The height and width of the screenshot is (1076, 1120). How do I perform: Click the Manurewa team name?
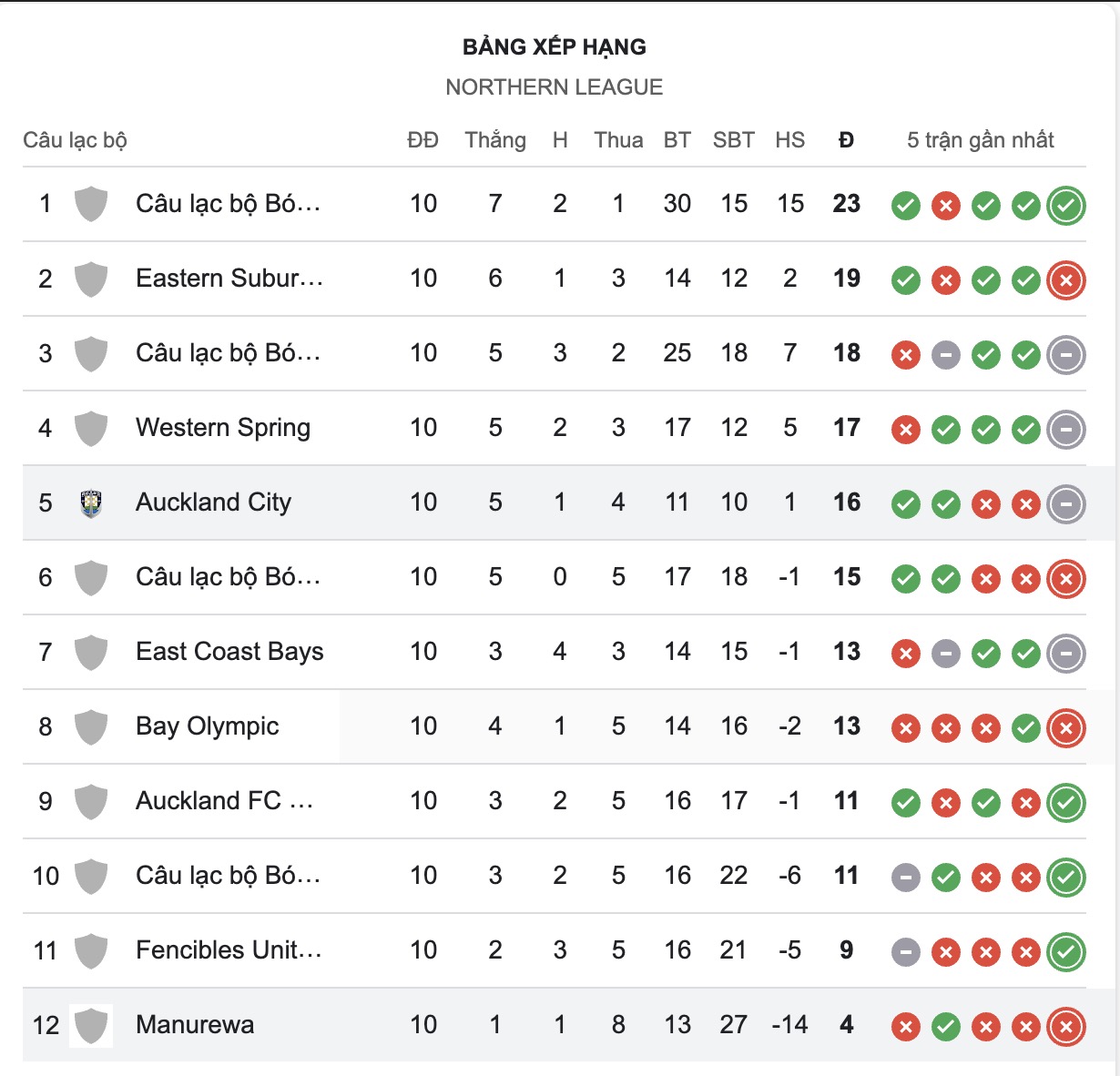pyautogui.click(x=195, y=1025)
